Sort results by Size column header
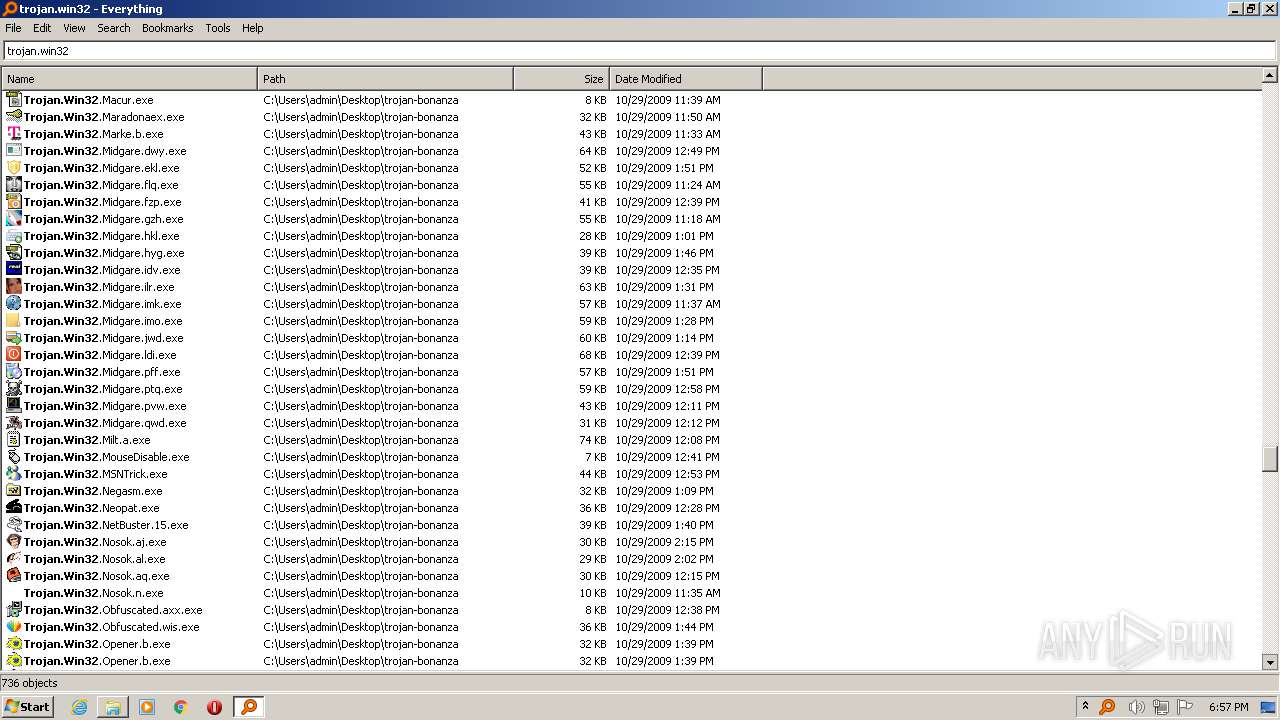Screen dimensions: 1280x720 click(561, 79)
